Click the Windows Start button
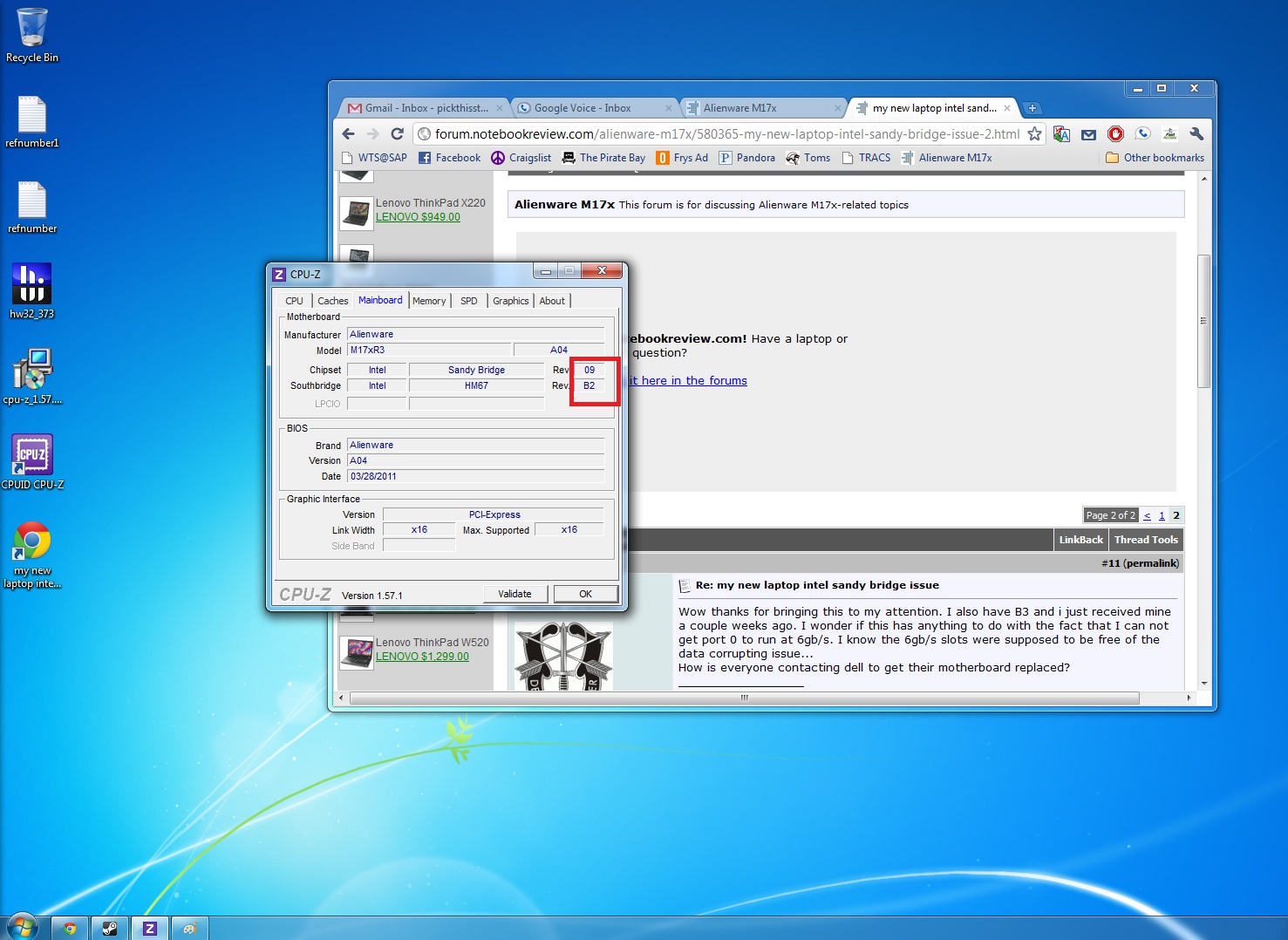 (x=21, y=927)
